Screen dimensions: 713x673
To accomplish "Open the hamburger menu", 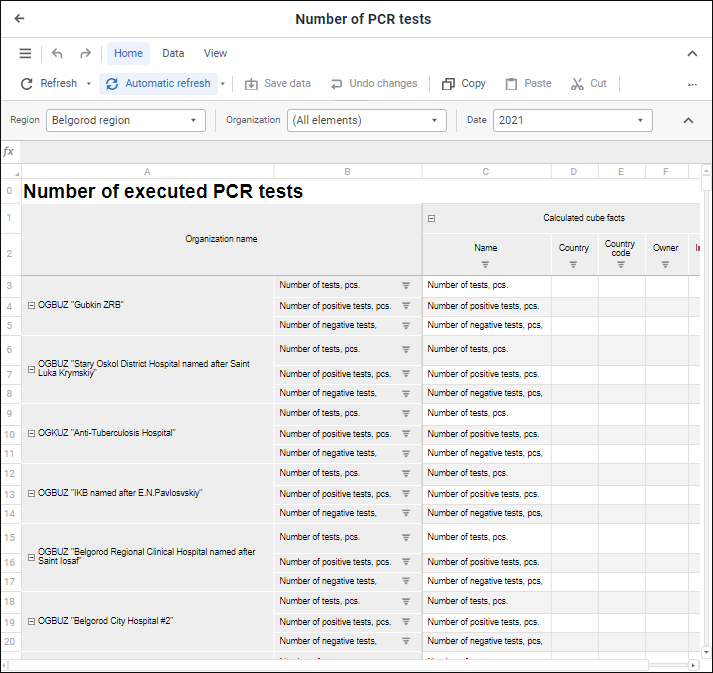I will click(x=25, y=54).
